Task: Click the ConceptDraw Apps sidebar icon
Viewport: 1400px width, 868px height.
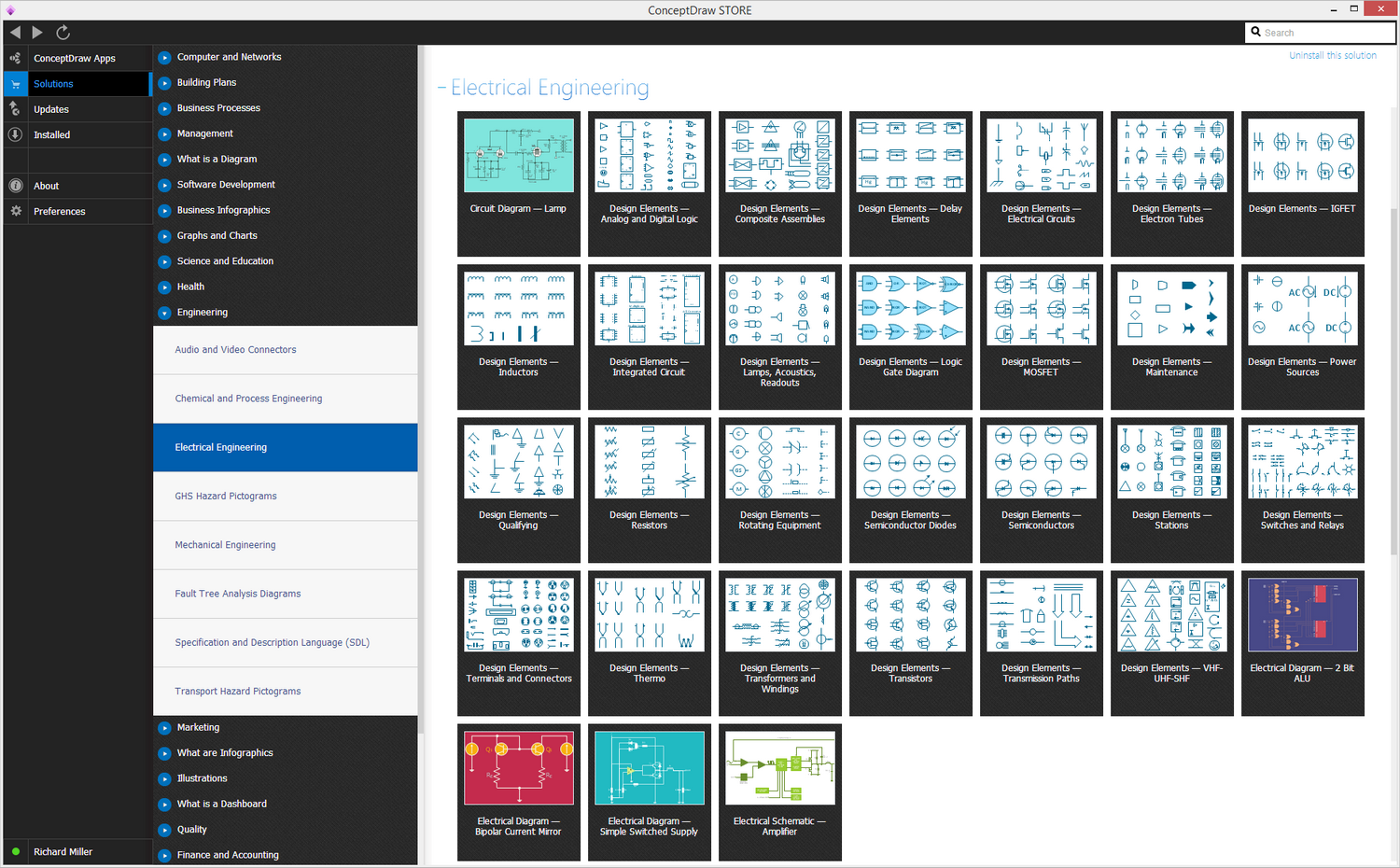Action: coord(15,58)
